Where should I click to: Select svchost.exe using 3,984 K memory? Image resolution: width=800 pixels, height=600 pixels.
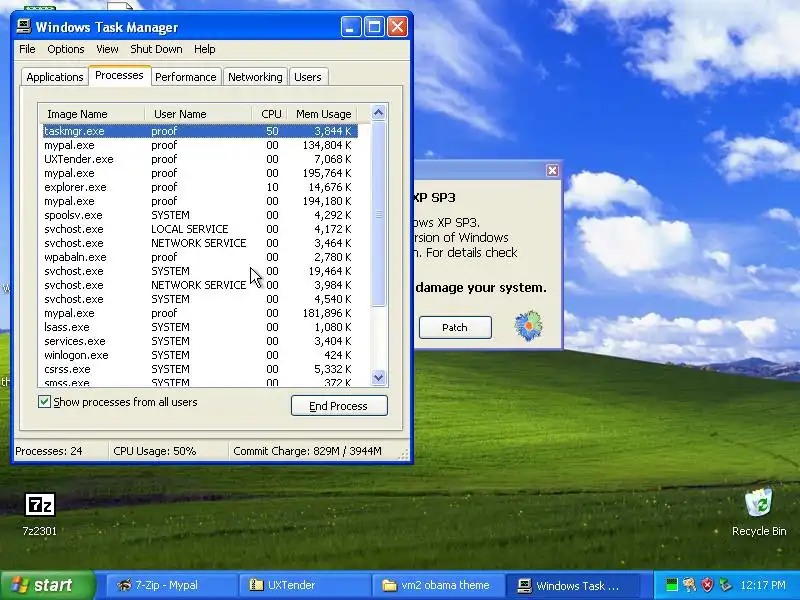click(x=200, y=285)
